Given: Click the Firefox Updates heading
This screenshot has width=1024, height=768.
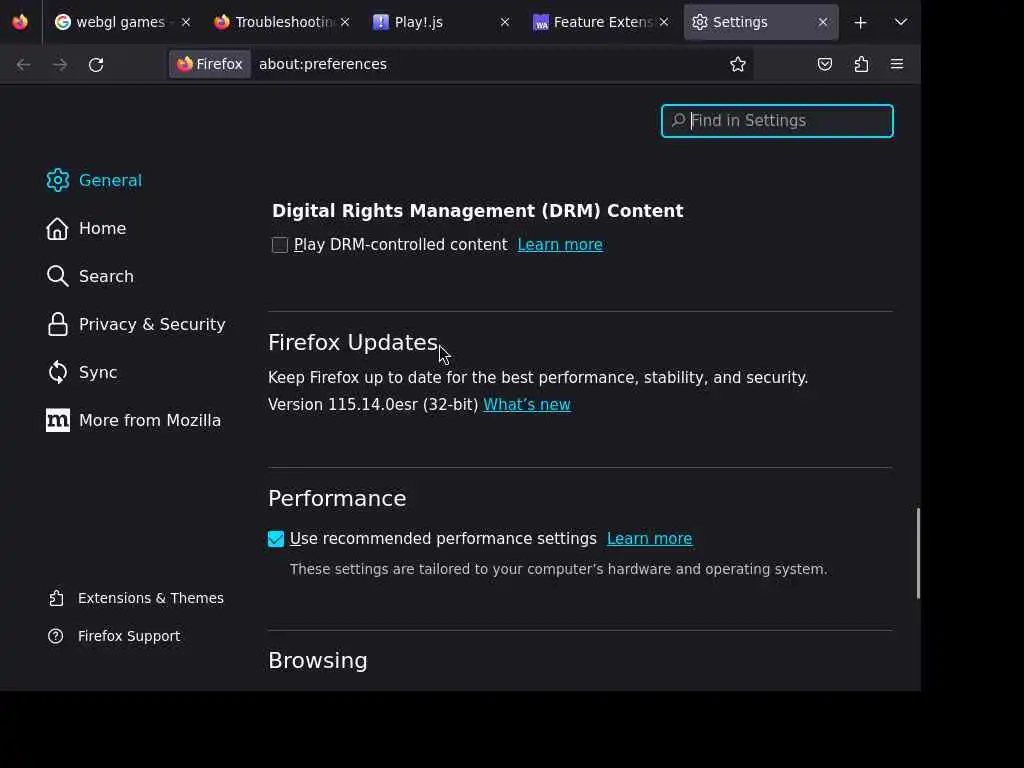Looking at the screenshot, I should tap(353, 343).
